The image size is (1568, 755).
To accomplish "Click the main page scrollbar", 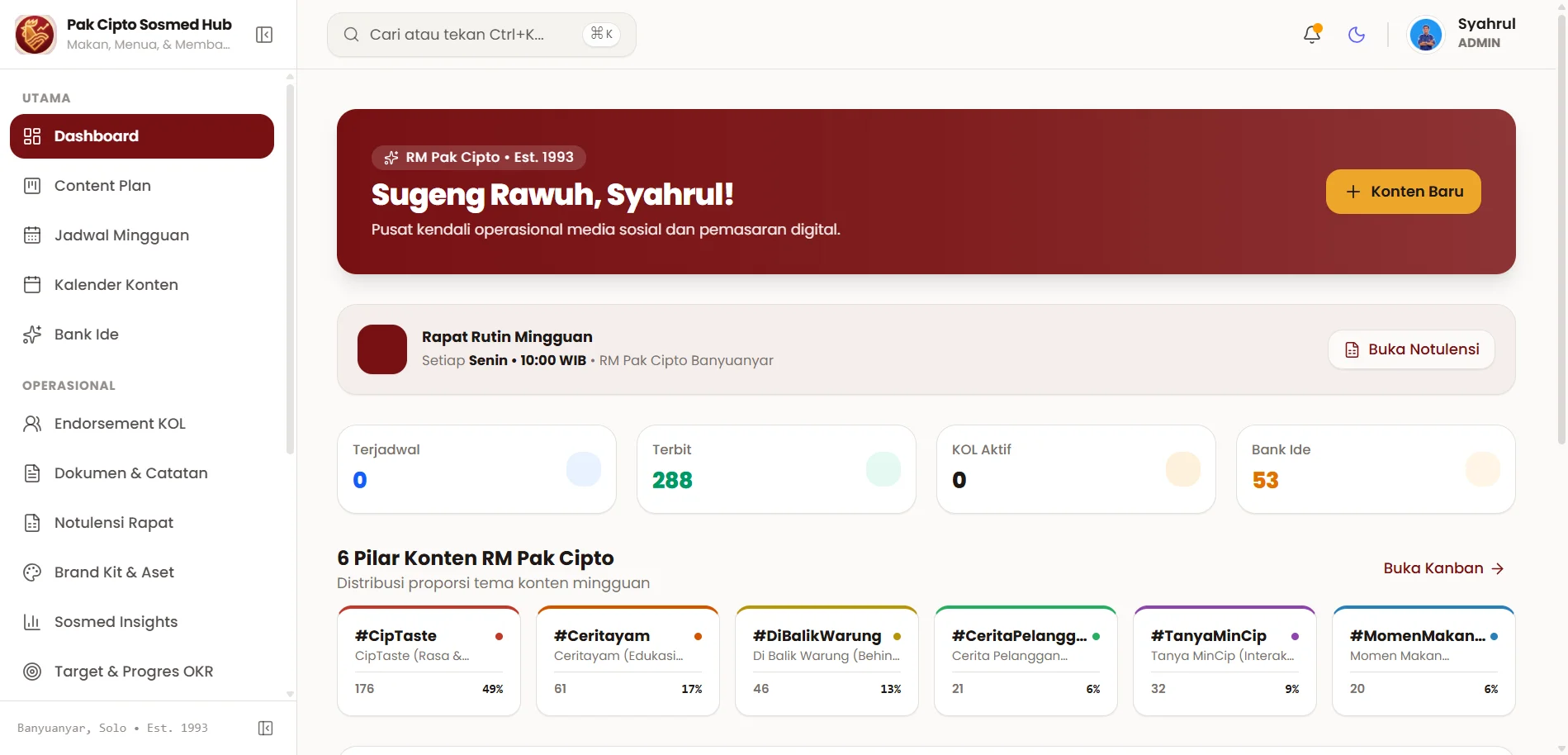I will point(1561,231).
